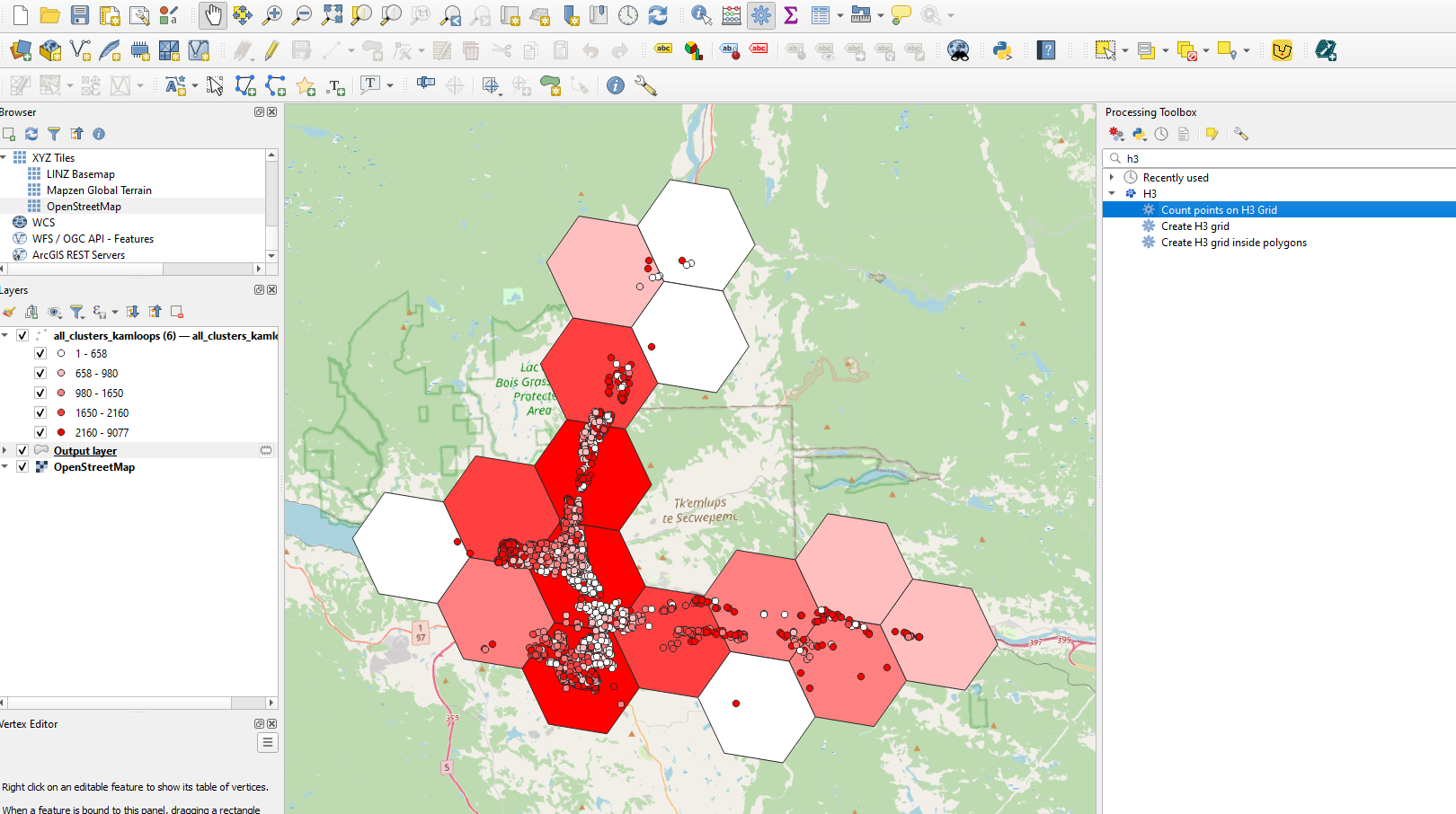This screenshot has height=814, width=1456.
Task: Uncheck the 1 - 658 class
Action: pyautogui.click(x=40, y=353)
